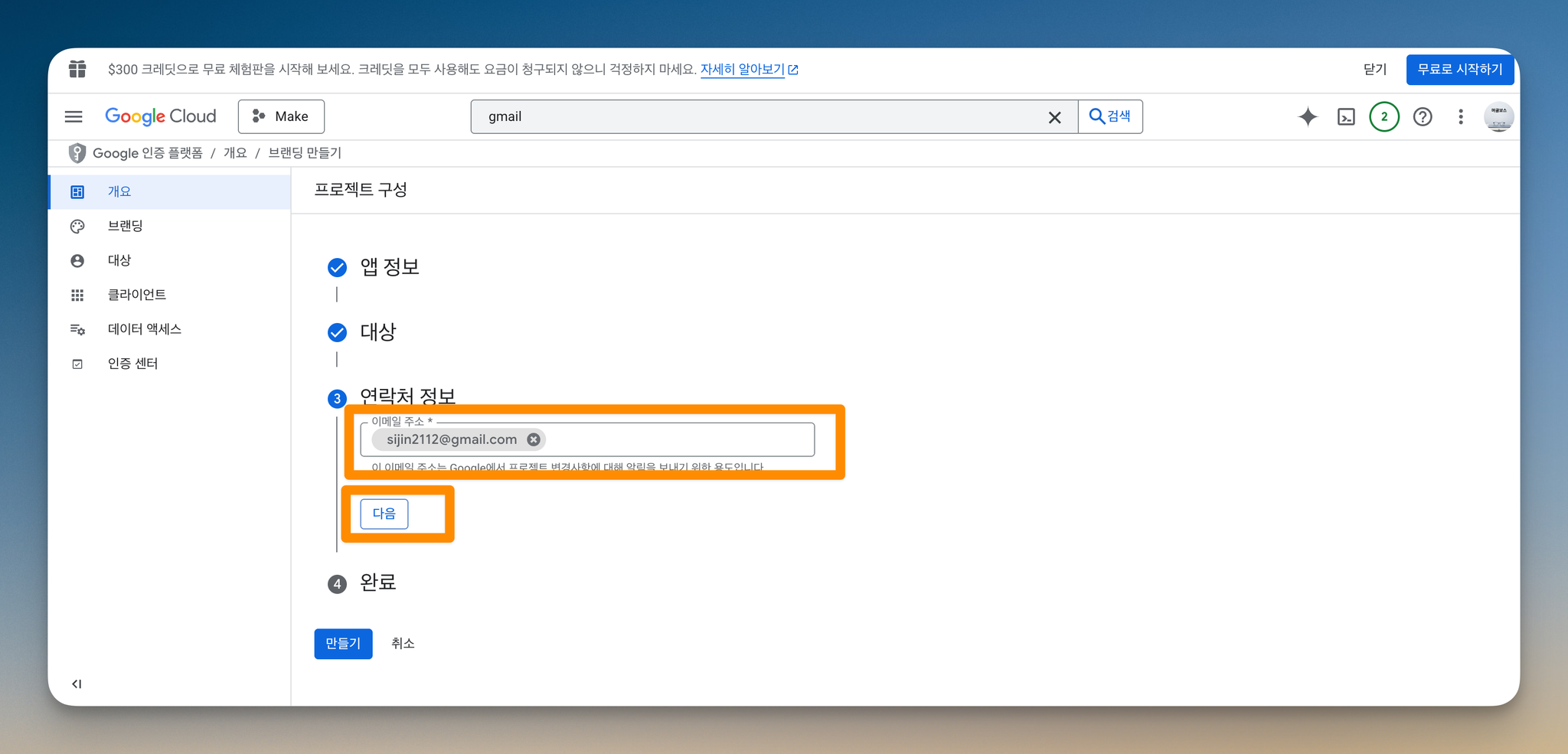Click the 다음 button
The height and width of the screenshot is (754, 1568).
pos(384,514)
